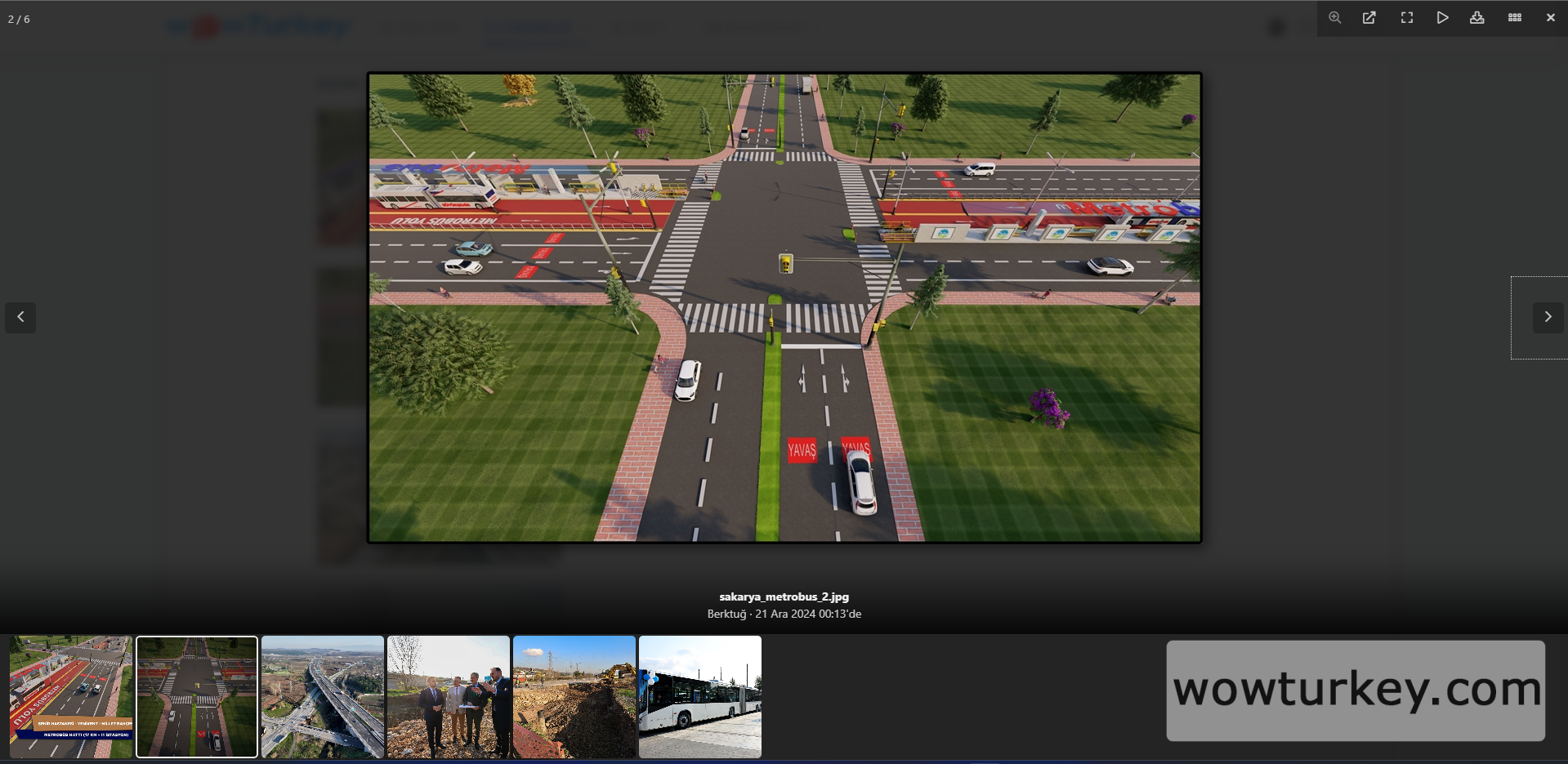This screenshot has width=1568, height=764.
Task: Enter fullscreen mode
Action: point(1406,18)
